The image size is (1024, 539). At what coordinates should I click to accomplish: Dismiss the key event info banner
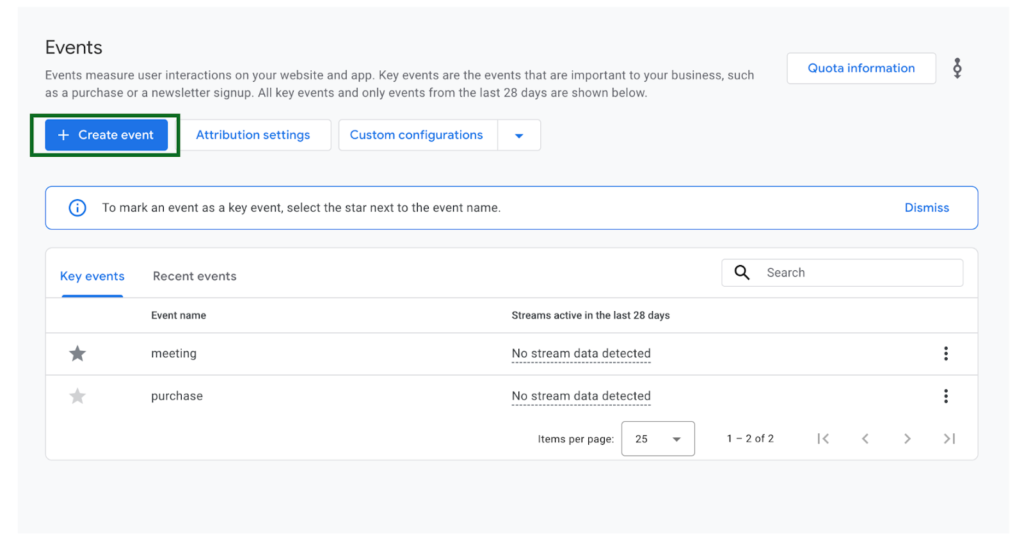click(x=926, y=208)
